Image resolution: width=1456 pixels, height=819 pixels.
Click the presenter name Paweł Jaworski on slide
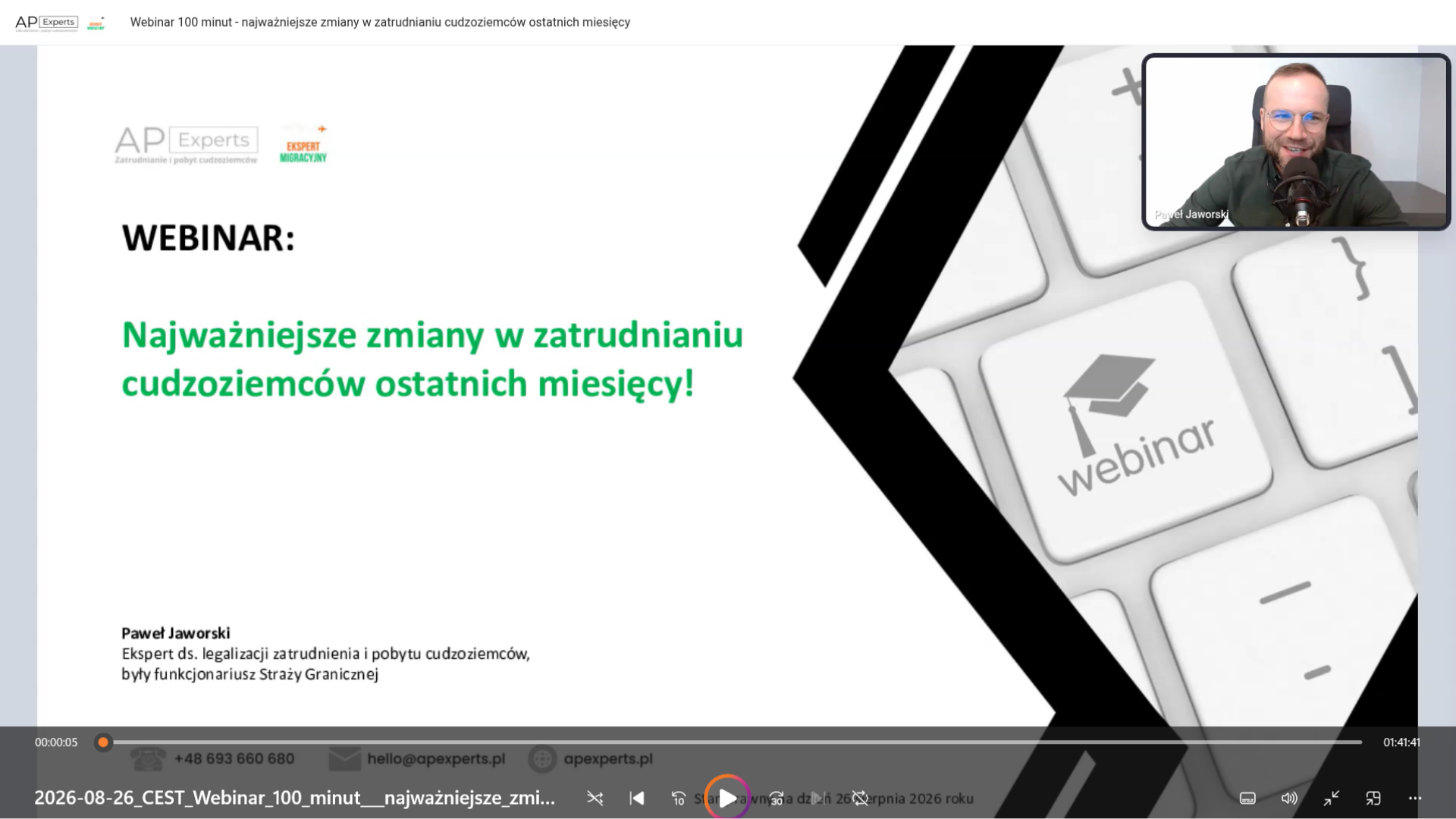176,633
